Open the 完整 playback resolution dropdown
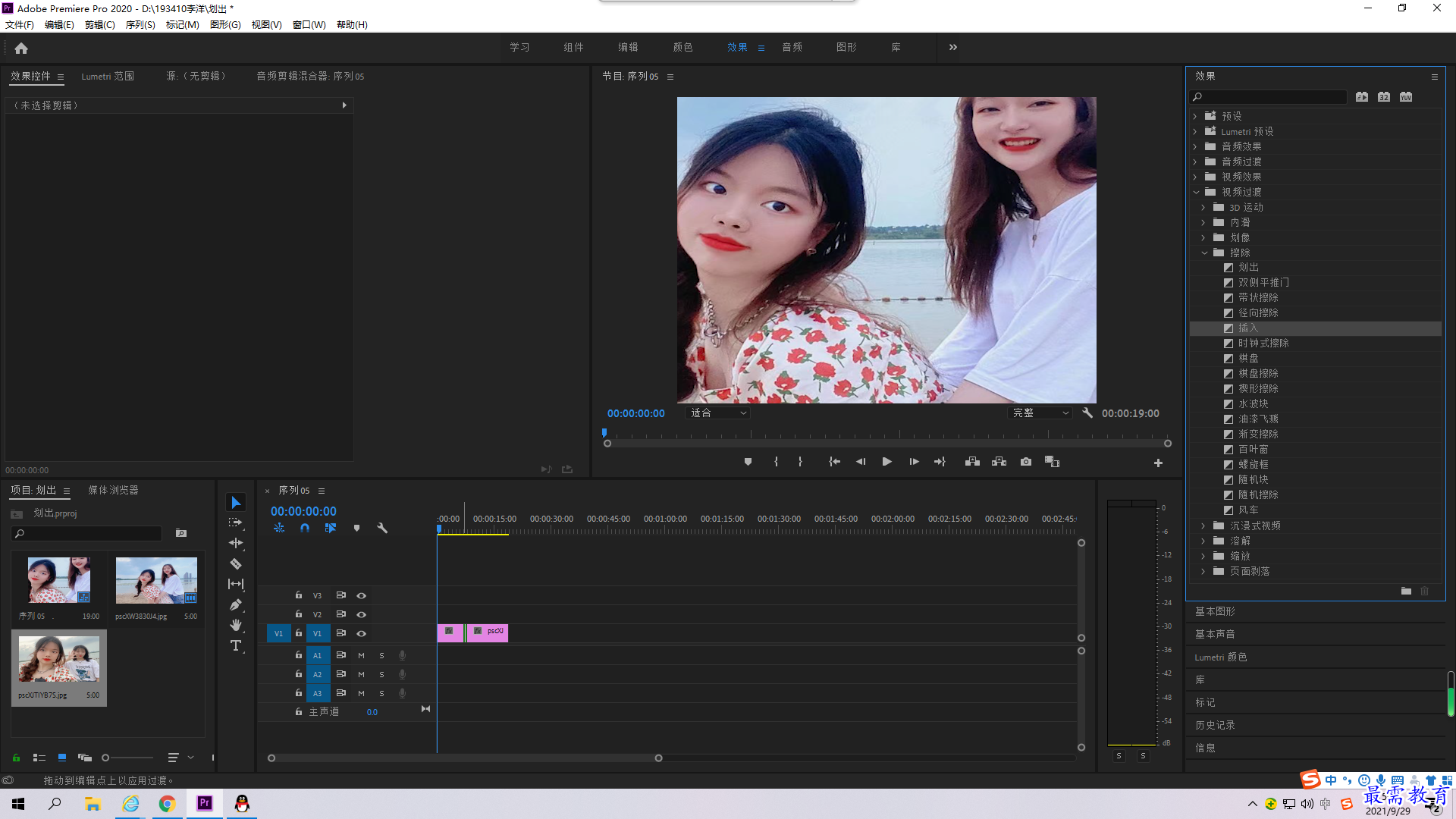 1040,413
